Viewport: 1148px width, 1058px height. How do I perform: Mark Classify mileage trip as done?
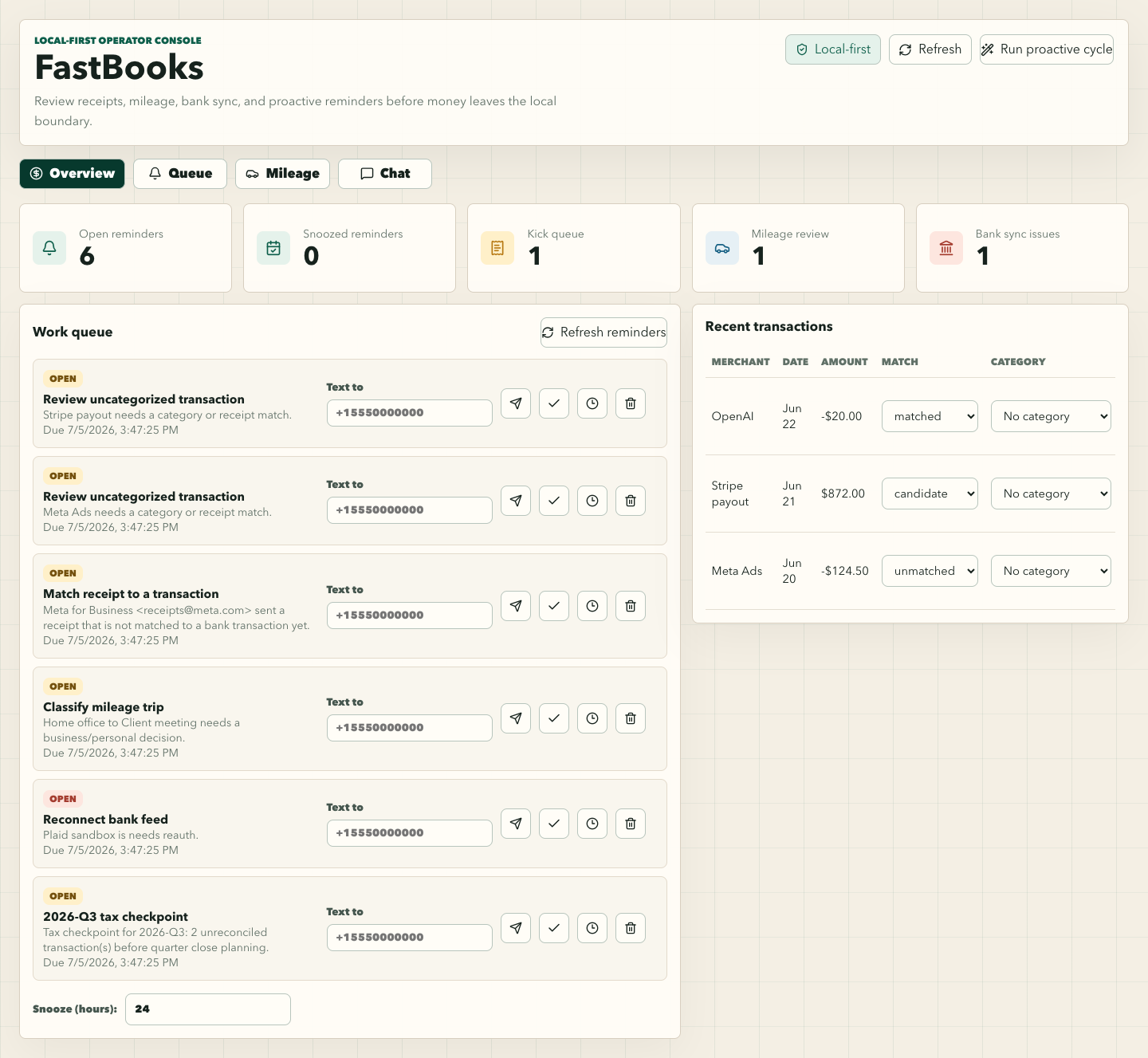(554, 718)
